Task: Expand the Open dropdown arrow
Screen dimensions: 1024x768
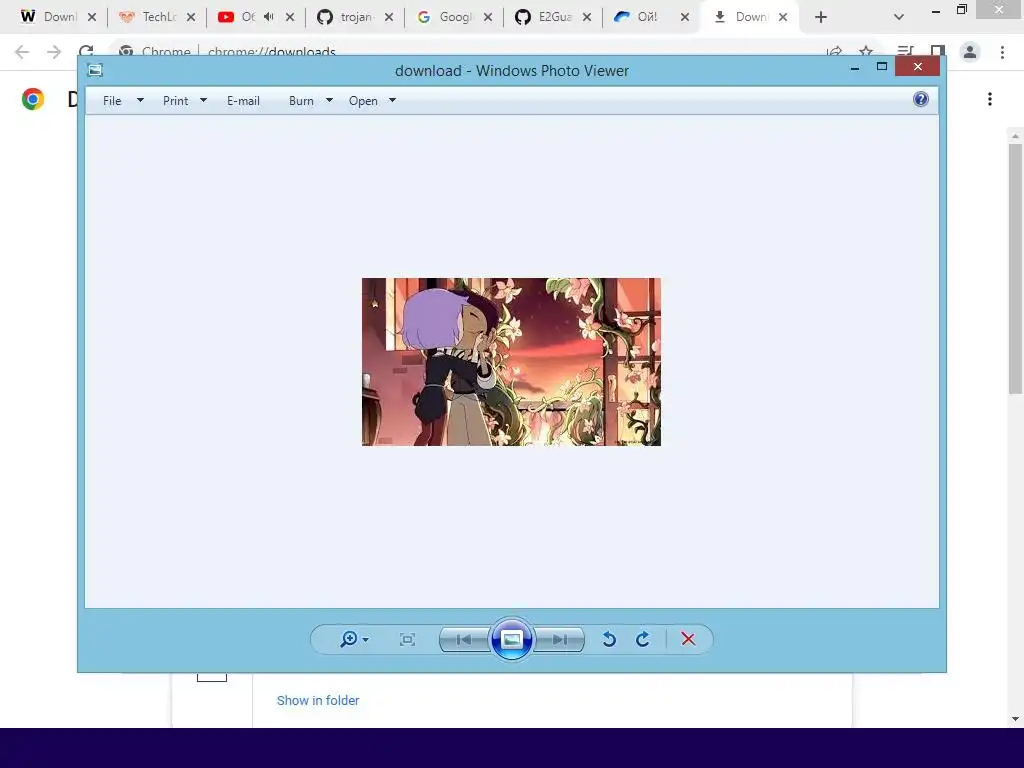Action: [392, 100]
